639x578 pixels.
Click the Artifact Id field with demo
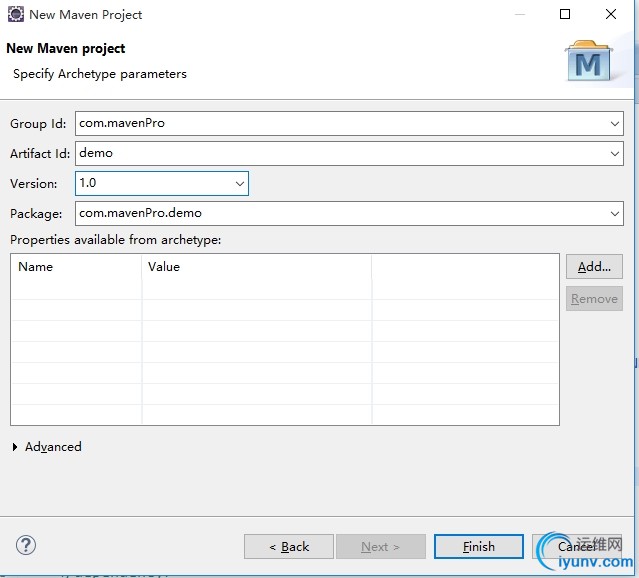(349, 154)
